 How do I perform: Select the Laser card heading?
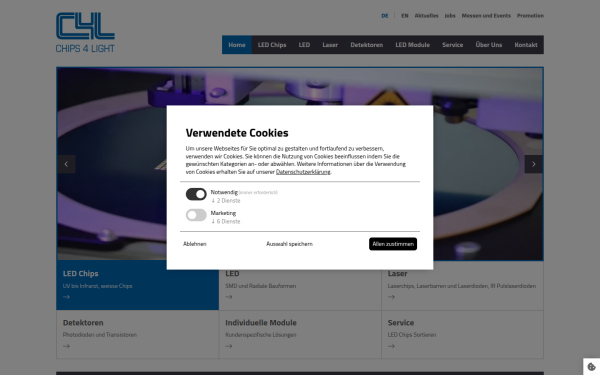click(x=397, y=274)
